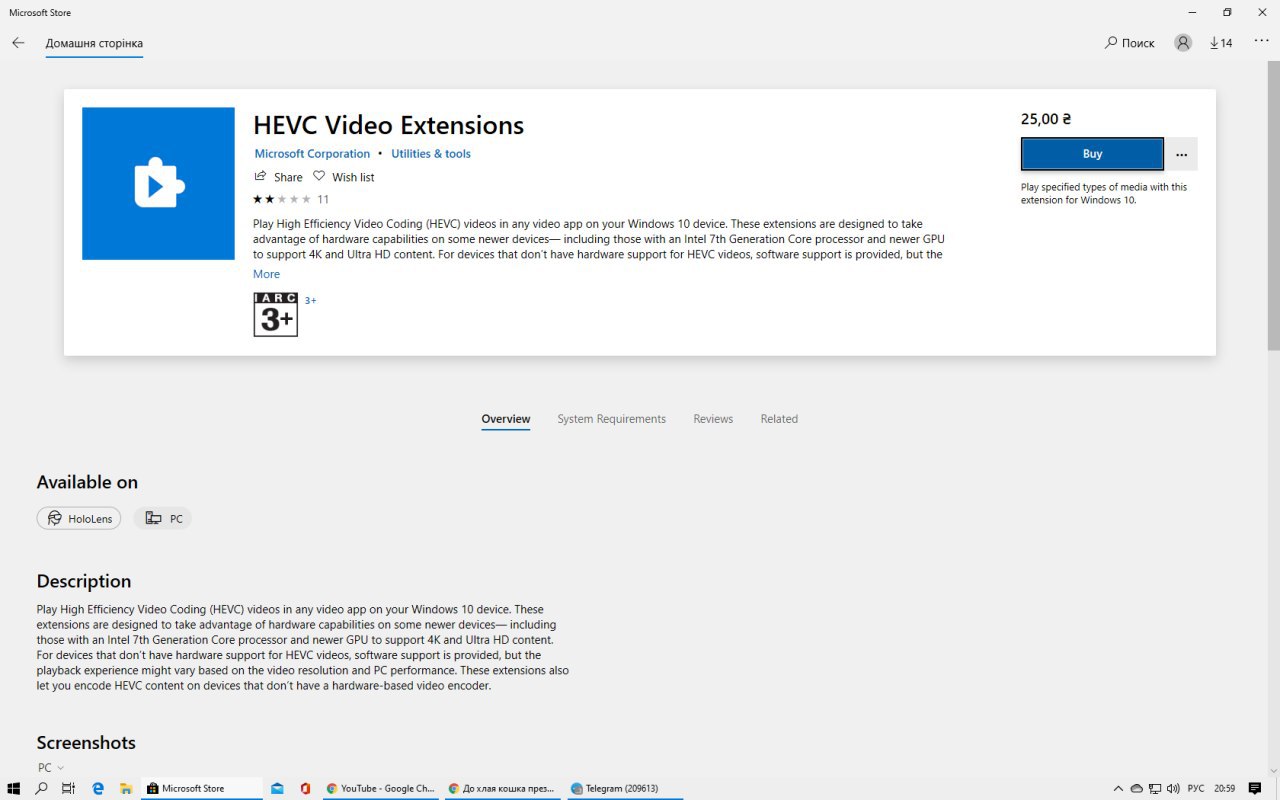Buy the app for 25,00 ₴

(1092, 154)
